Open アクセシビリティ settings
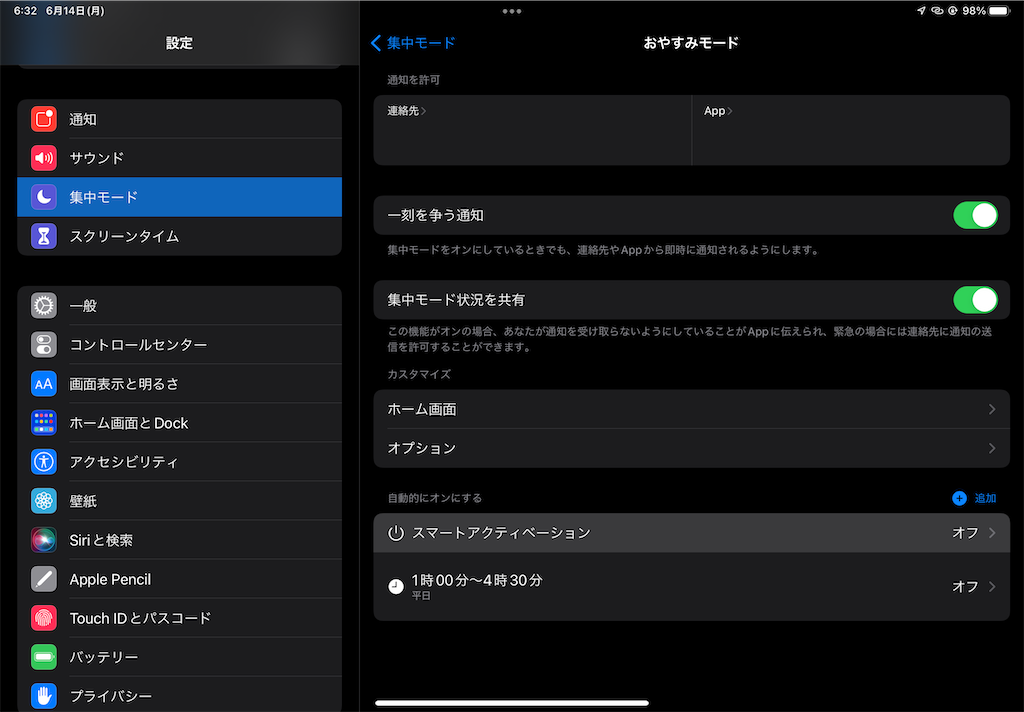This screenshot has height=712, width=1024. [x=180, y=462]
